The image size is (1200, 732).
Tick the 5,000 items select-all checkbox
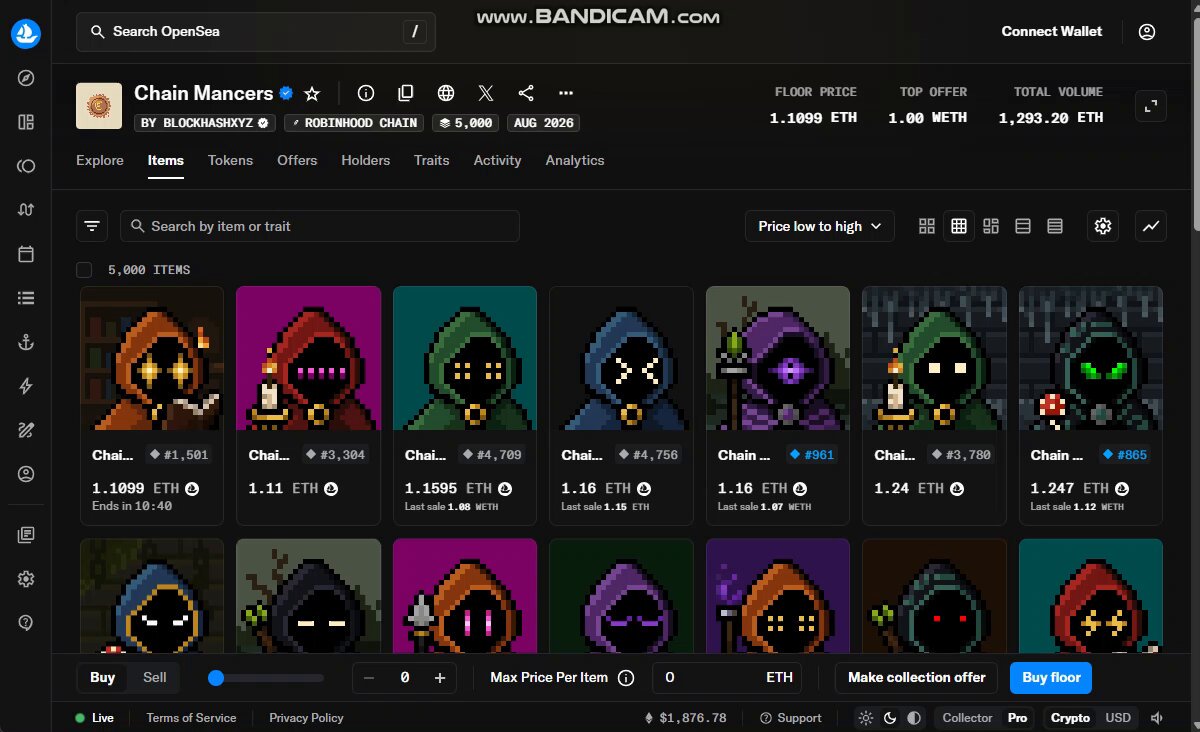[84, 270]
